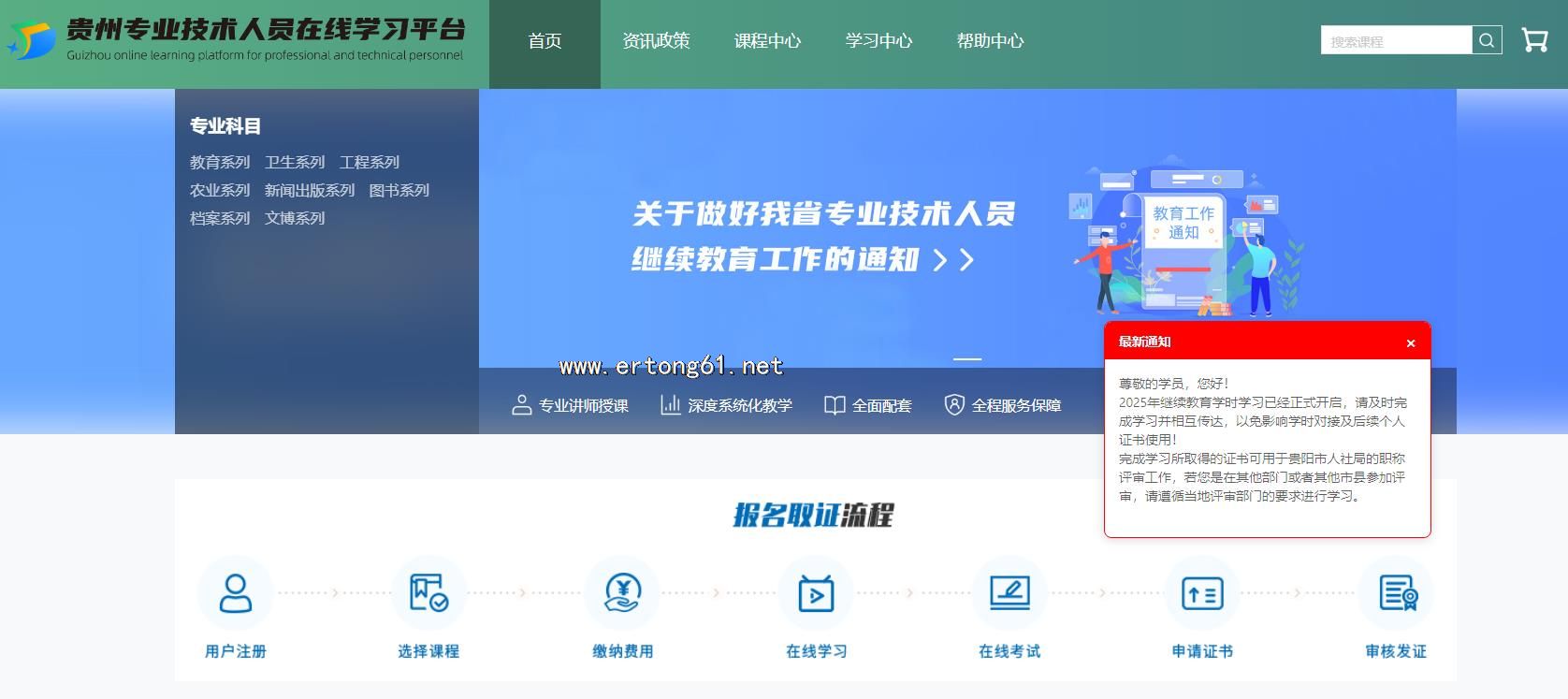Go to 资讯政策 menu item
The image size is (1568, 699).
pos(656,41)
